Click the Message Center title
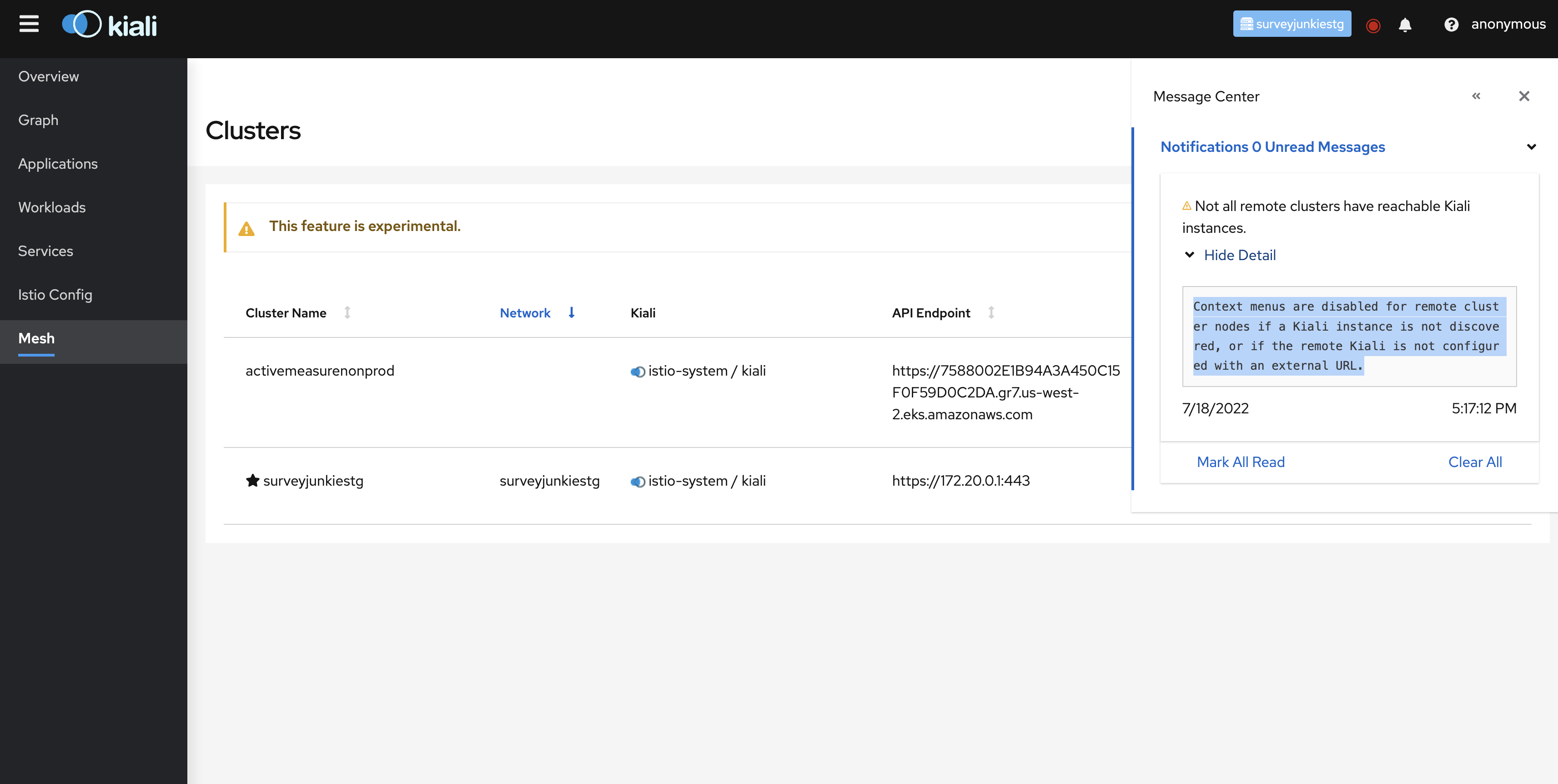This screenshot has width=1558, height=784. pyautogui.click(x=1206, y=97)
